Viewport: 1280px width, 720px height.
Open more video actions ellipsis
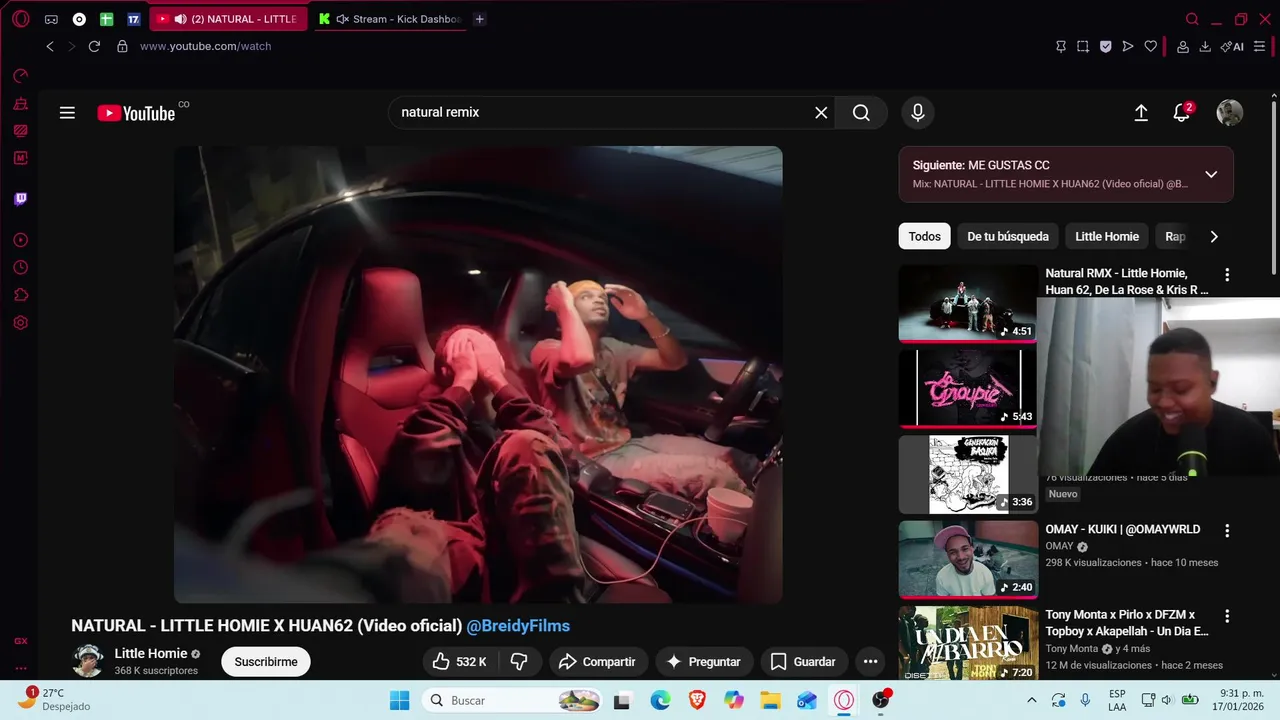point(870,662)
